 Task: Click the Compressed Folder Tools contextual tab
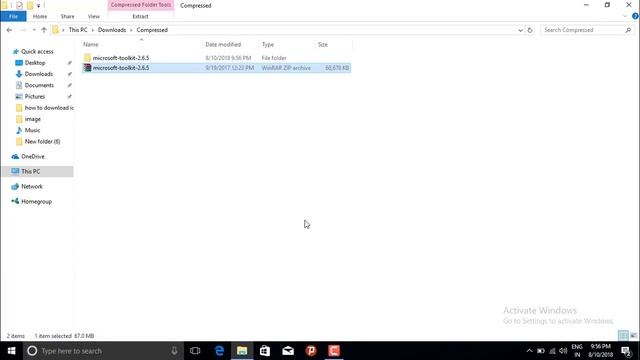pyautogui.click(x=141, y=5)
